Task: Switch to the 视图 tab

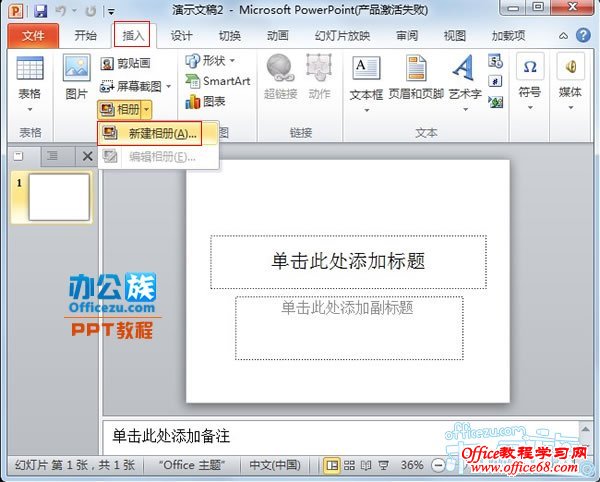Action: (455, 36)
